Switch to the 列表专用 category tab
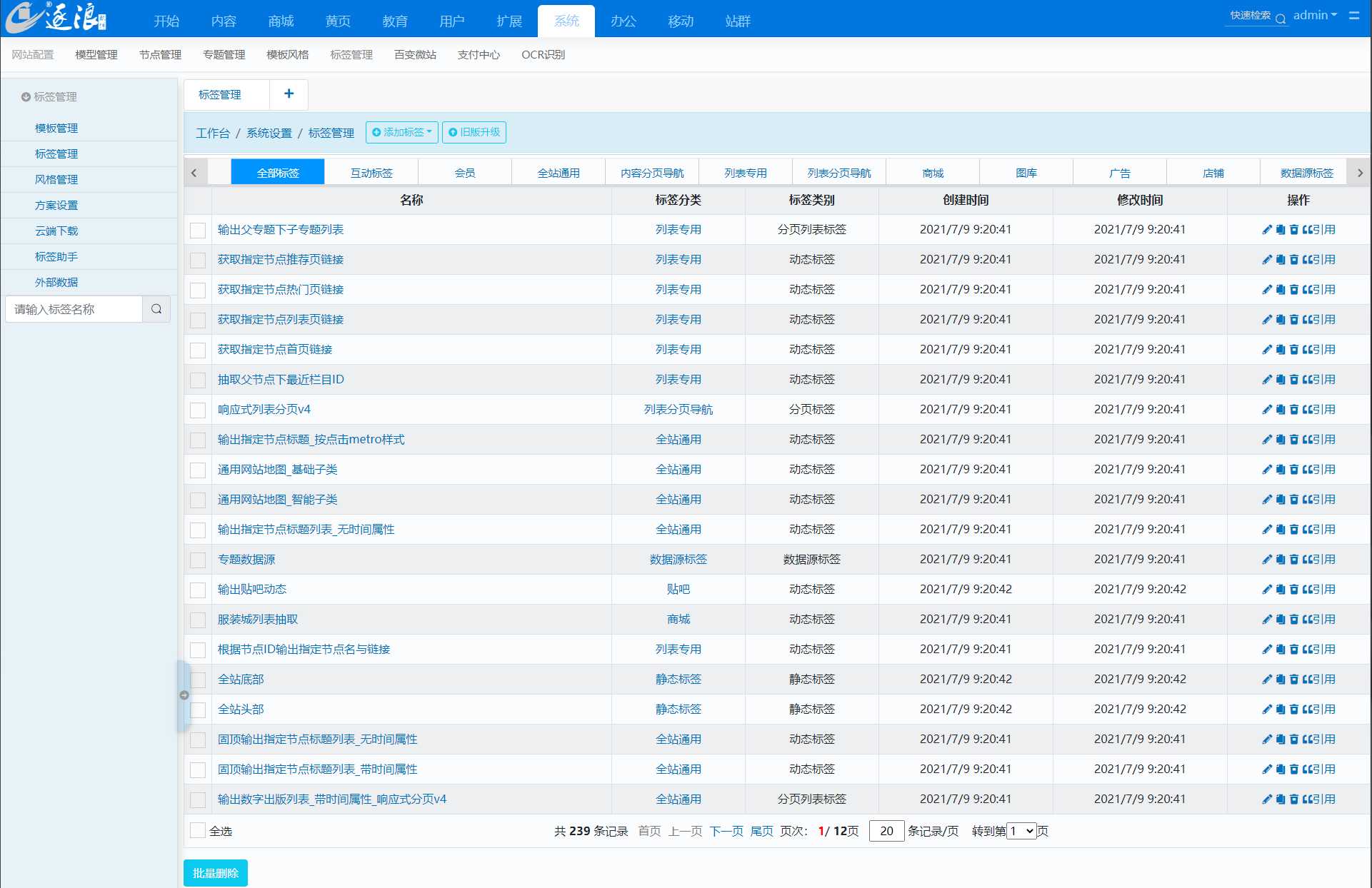This screenshot has width=1372, height=888. [745, 173]
